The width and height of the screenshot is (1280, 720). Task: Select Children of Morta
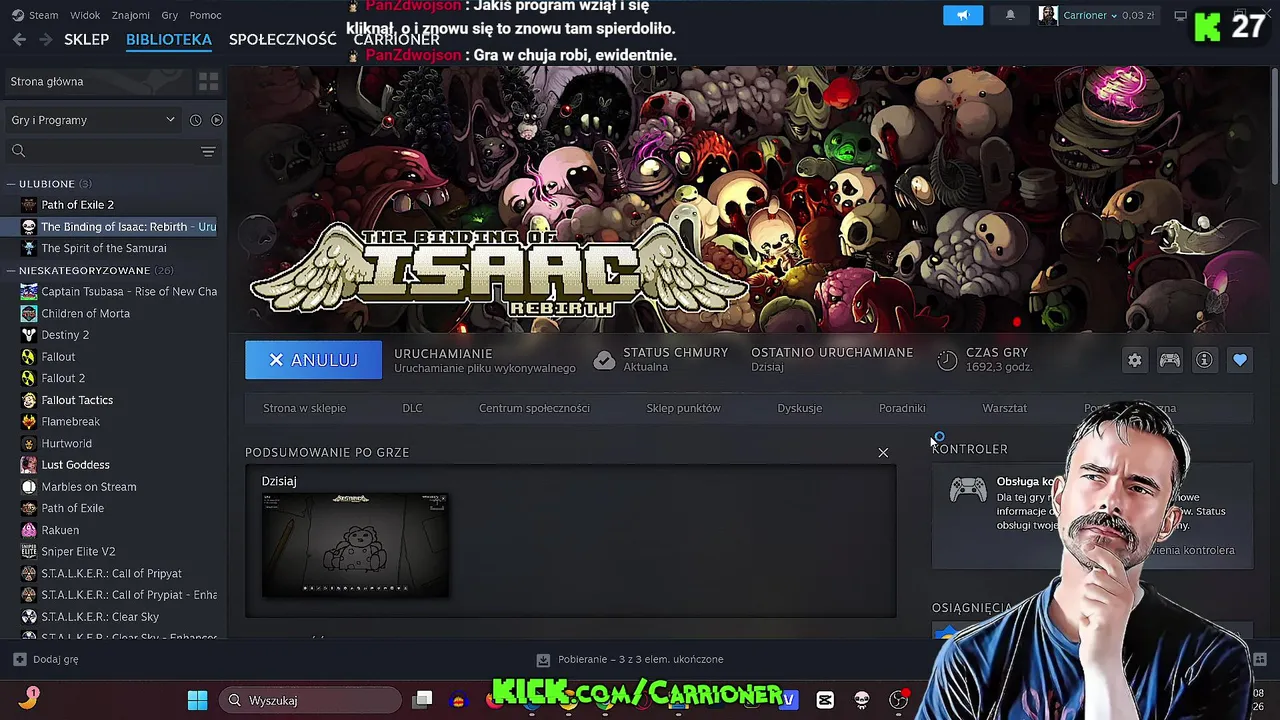(x=85, y=314)
